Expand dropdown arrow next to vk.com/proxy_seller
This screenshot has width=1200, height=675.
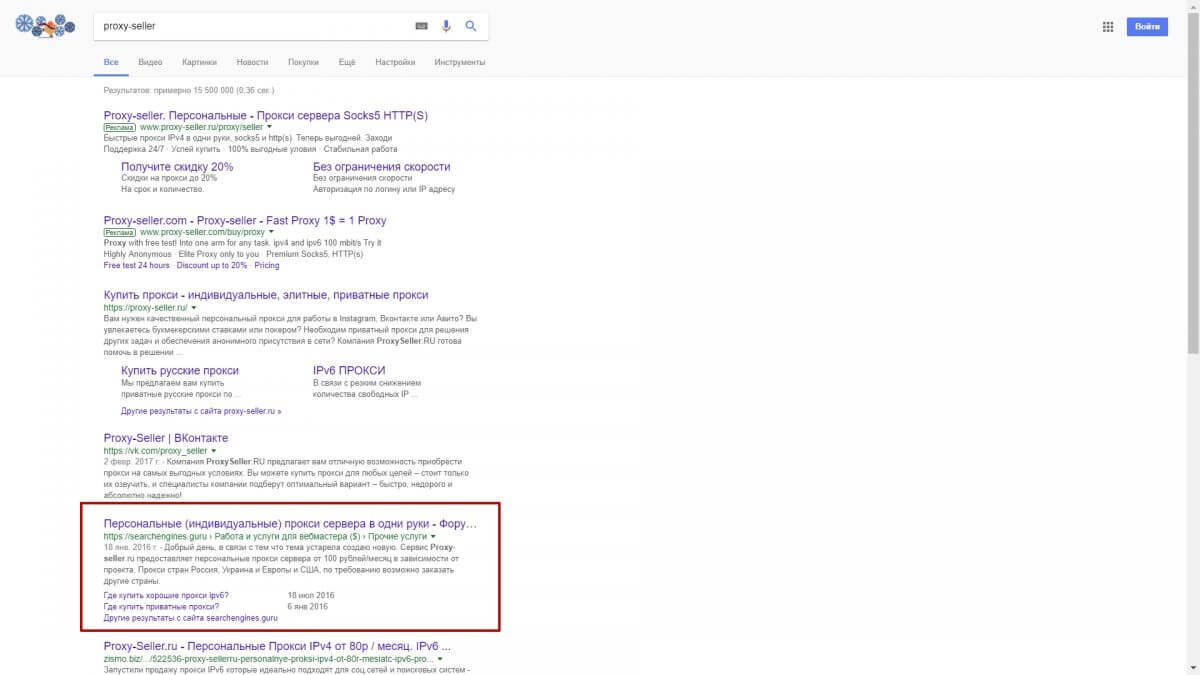tap(213, 451)
